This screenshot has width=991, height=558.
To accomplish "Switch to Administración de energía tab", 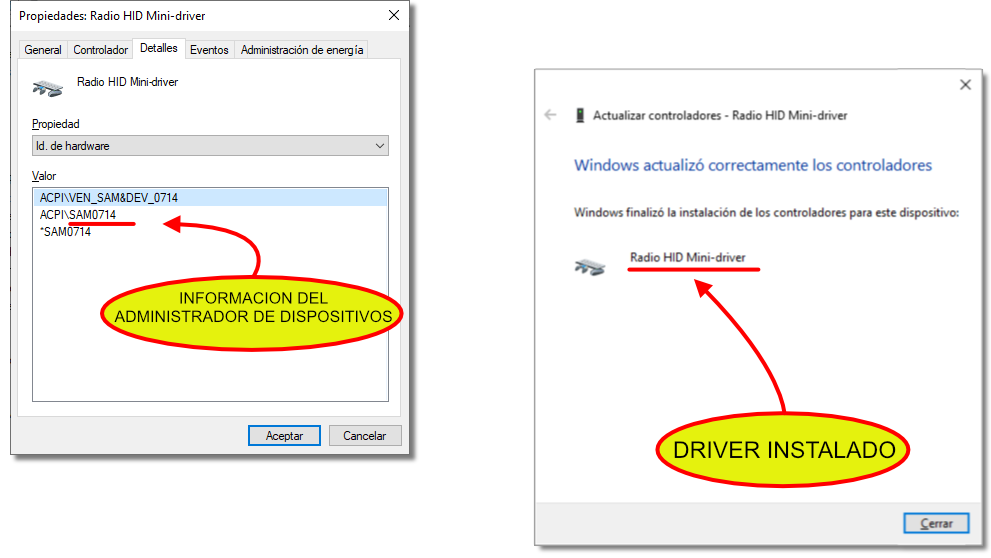I will 301,50.
